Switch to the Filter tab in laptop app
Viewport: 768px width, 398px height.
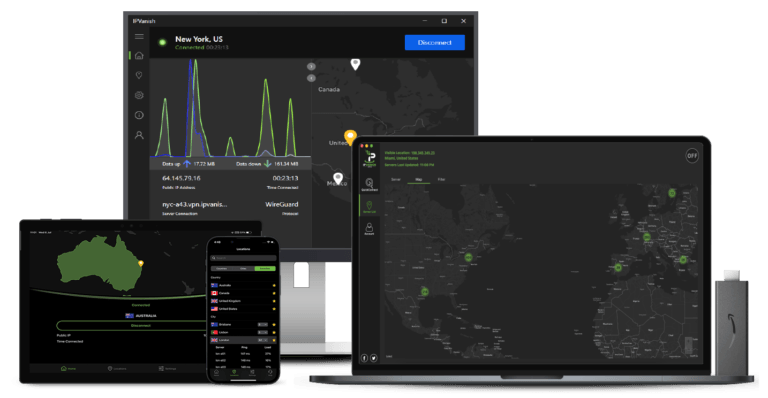[441, 180]
